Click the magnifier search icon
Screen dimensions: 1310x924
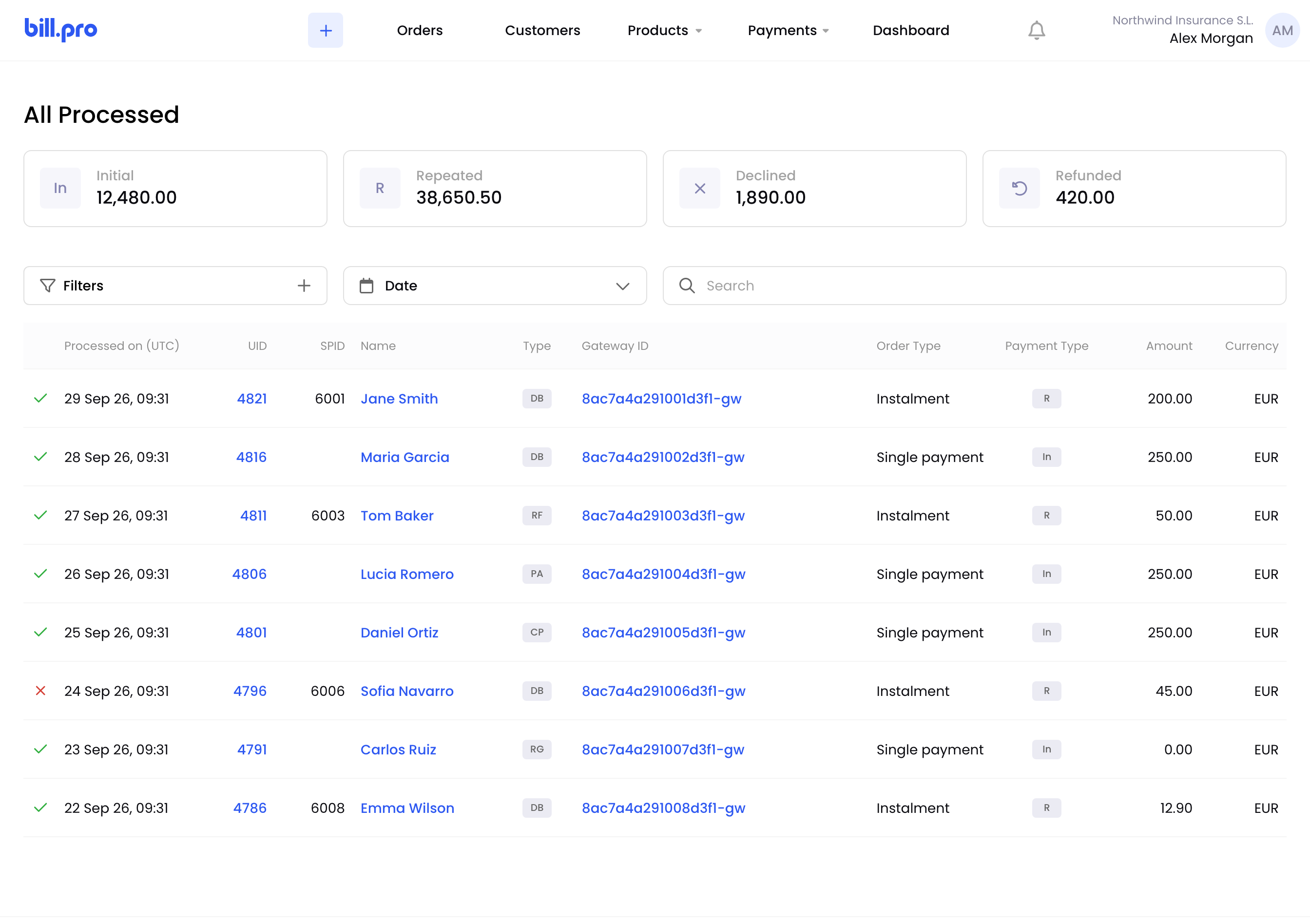point(687,285)
